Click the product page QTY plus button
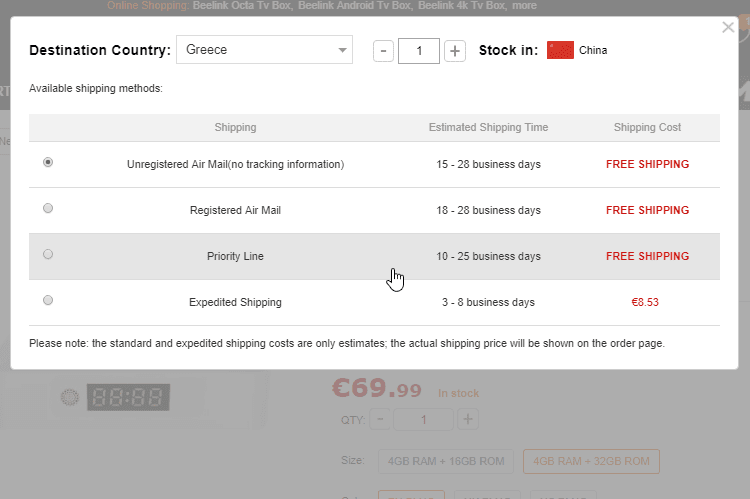Viewport: 750px width, 499px height. coord(467,420)
